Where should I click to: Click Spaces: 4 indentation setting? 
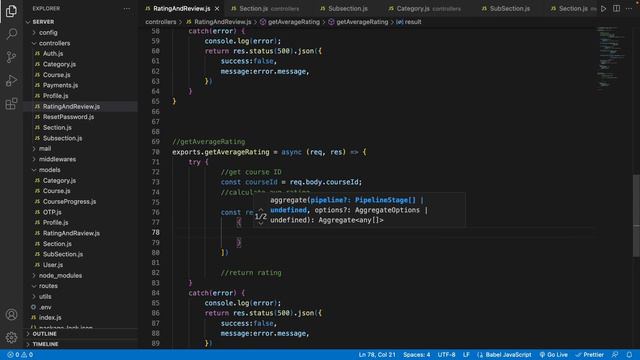(416, 355)
